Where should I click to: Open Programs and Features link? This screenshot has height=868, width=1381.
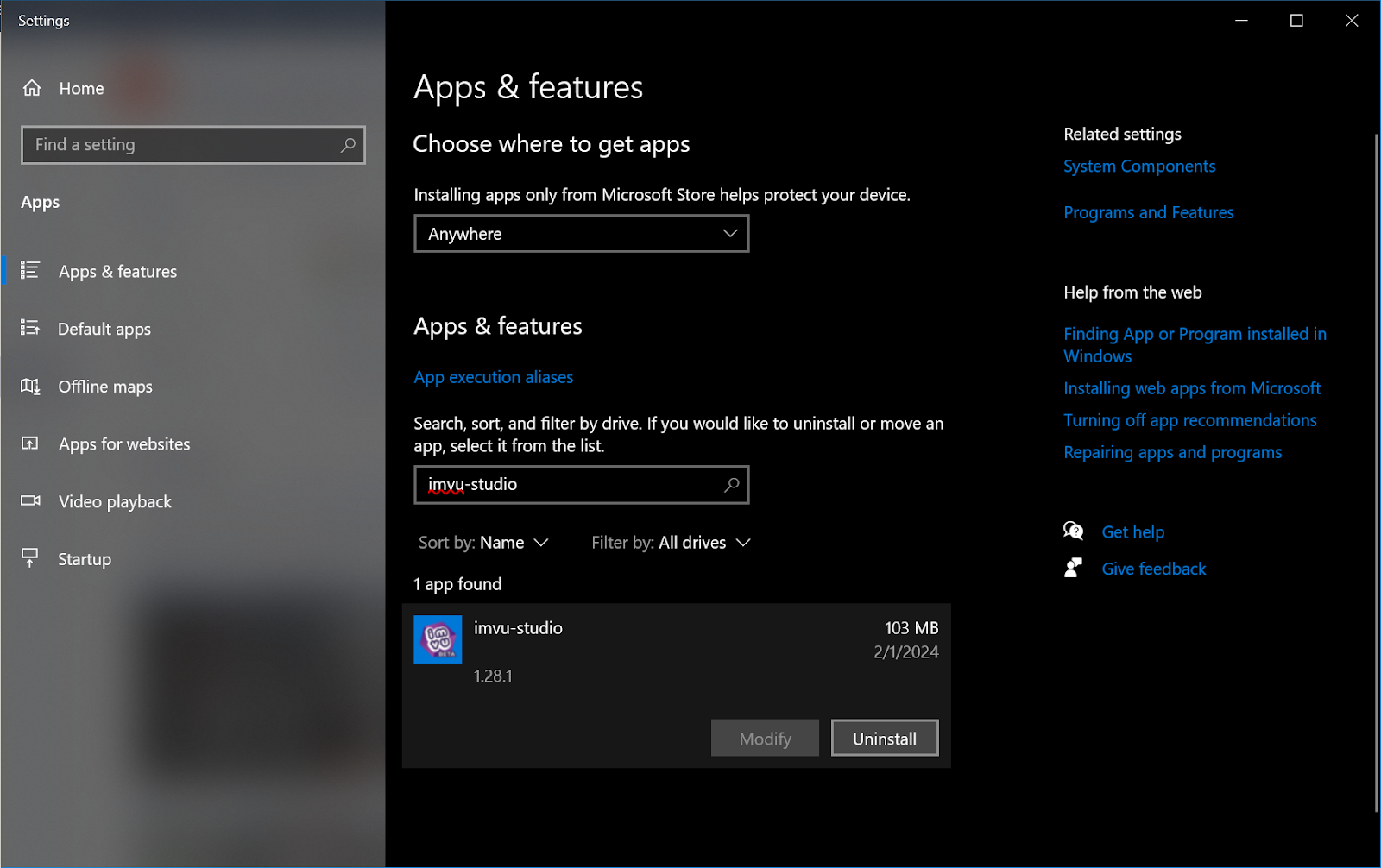tap(1149, 212)
